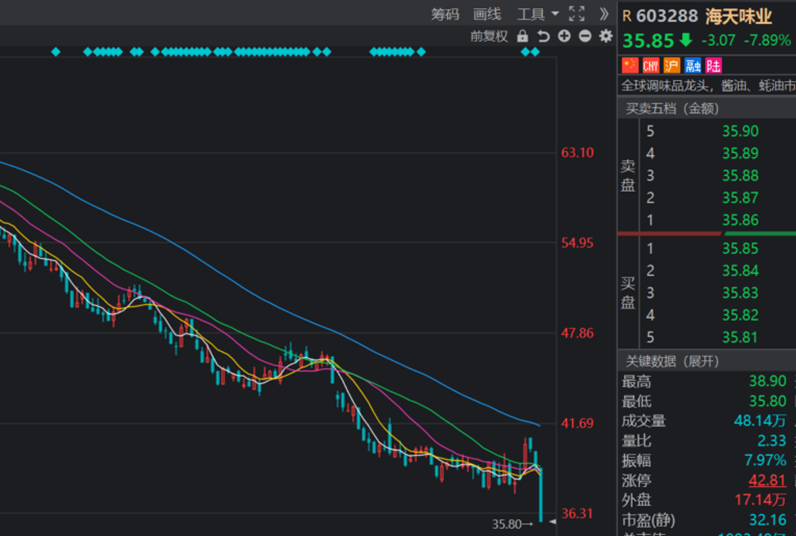Click stock name 海天味业

[739, 17]
